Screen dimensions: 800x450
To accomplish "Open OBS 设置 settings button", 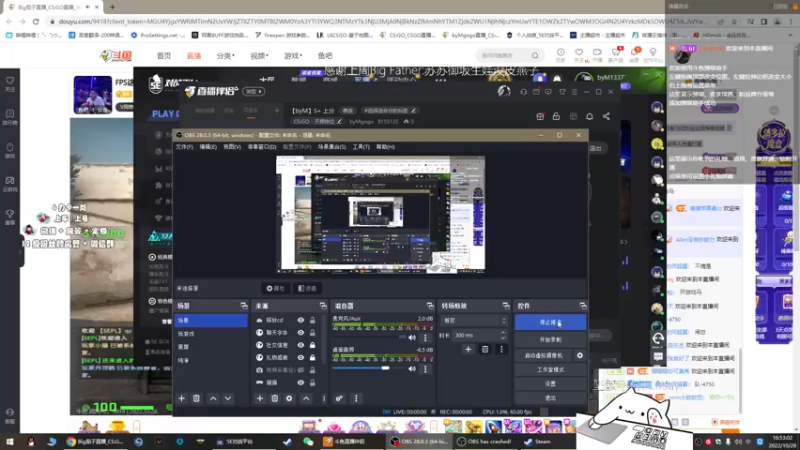I will 551,384.
